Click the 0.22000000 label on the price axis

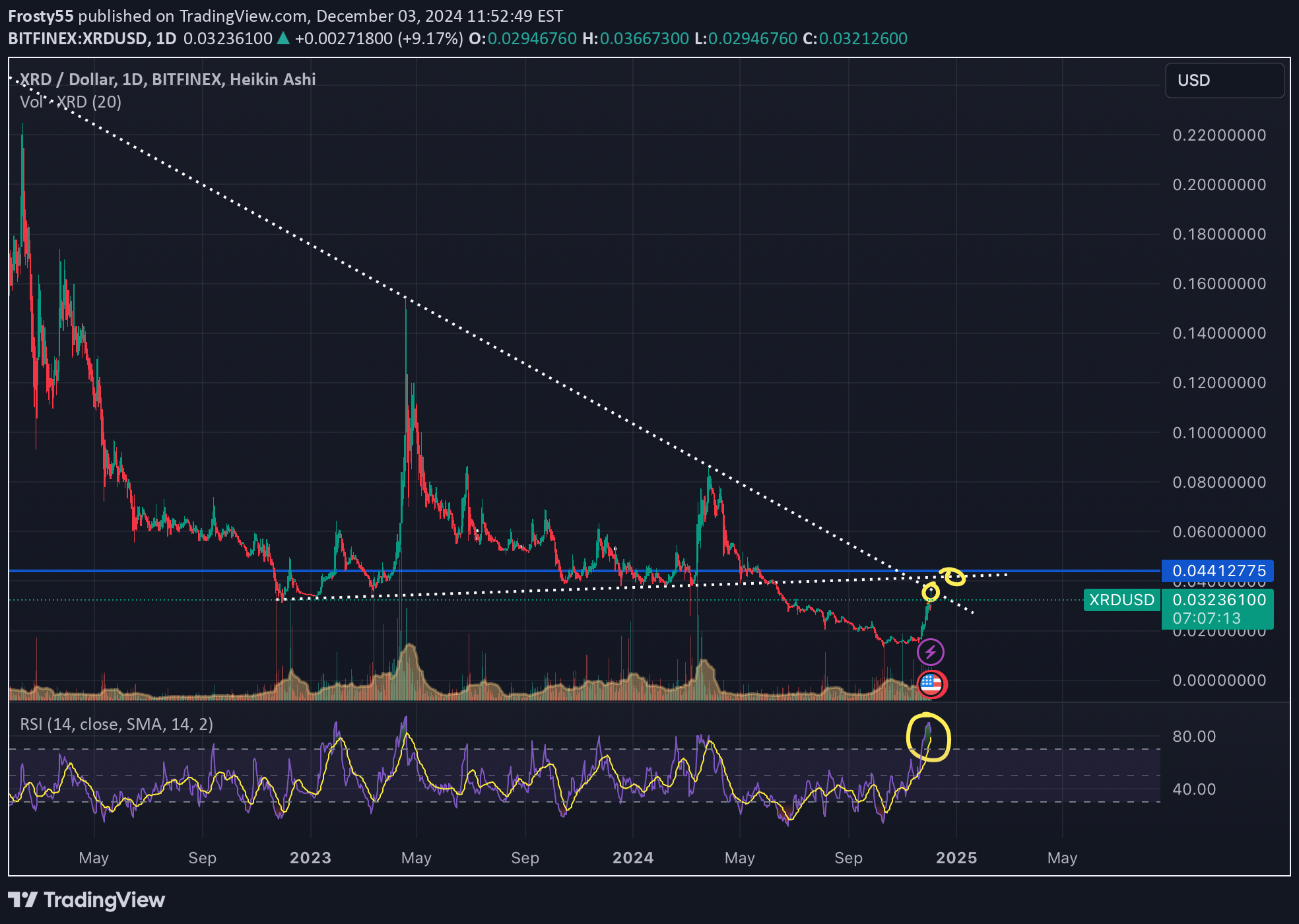pyautogui.click(x=1218, y=135)
